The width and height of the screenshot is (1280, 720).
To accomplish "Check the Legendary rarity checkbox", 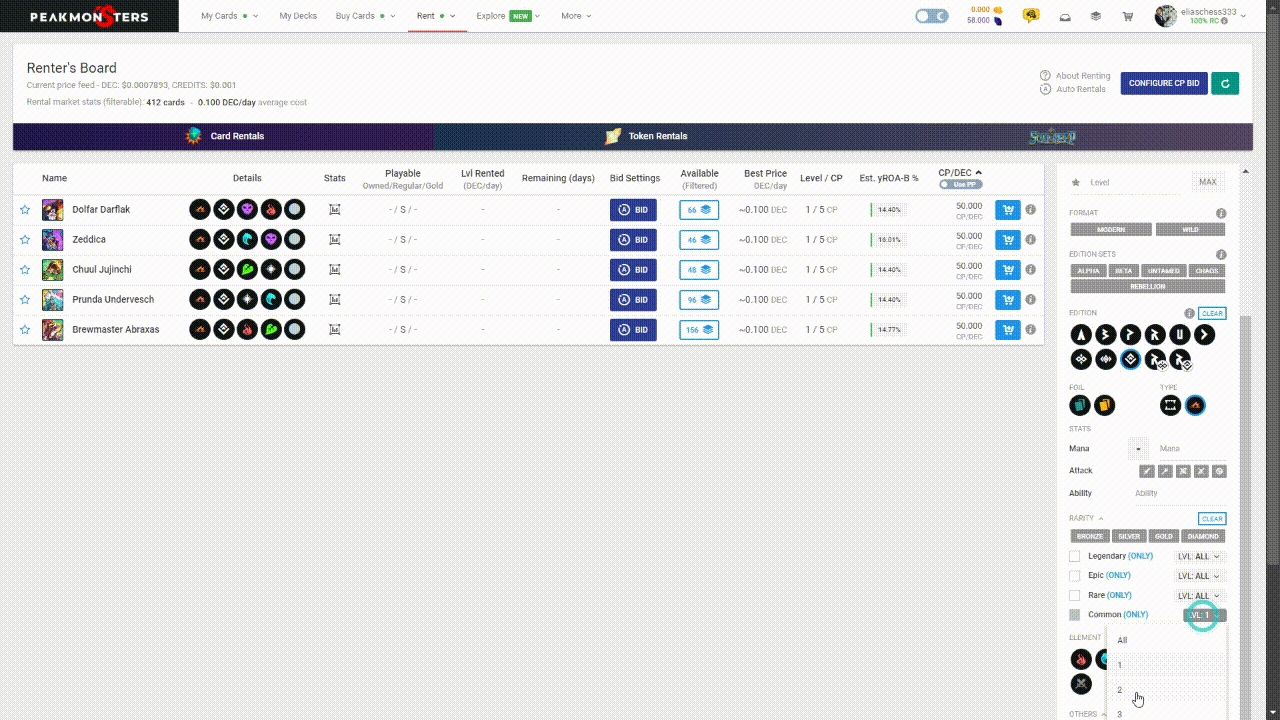I will click(x=1075, y=556).
